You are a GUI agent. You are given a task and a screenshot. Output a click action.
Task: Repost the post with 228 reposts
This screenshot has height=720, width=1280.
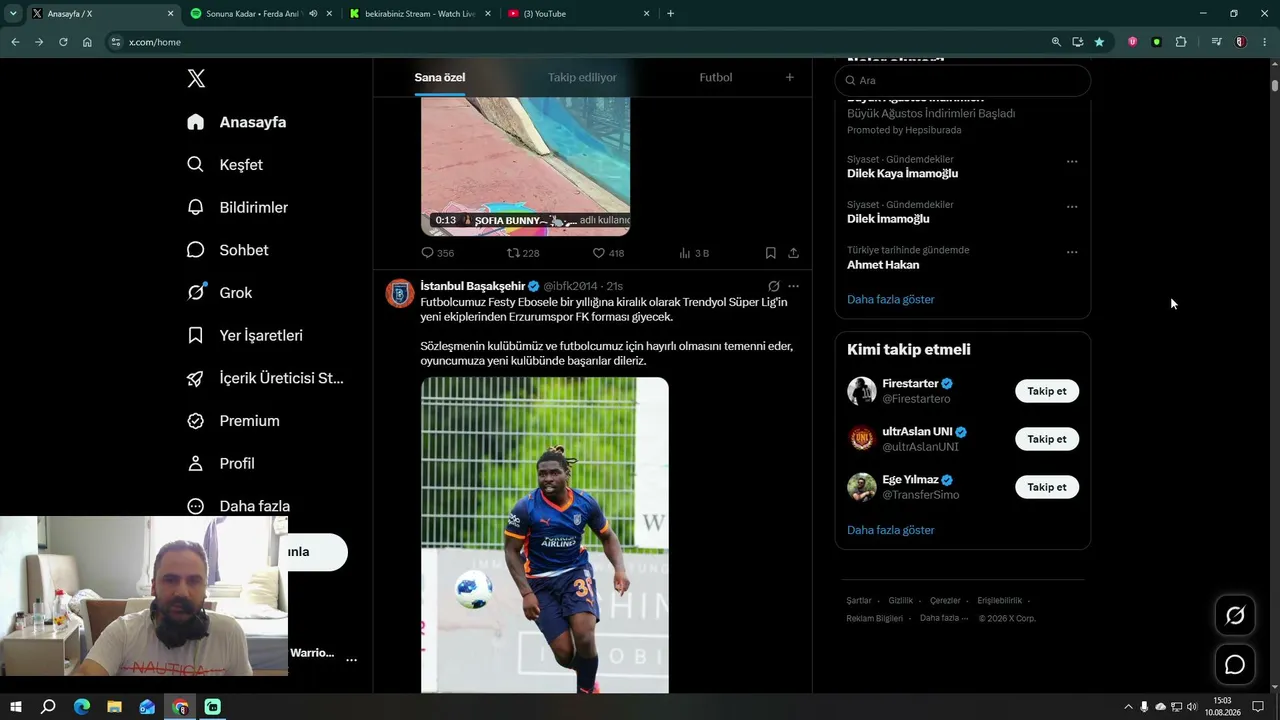[x=523, y=253]
